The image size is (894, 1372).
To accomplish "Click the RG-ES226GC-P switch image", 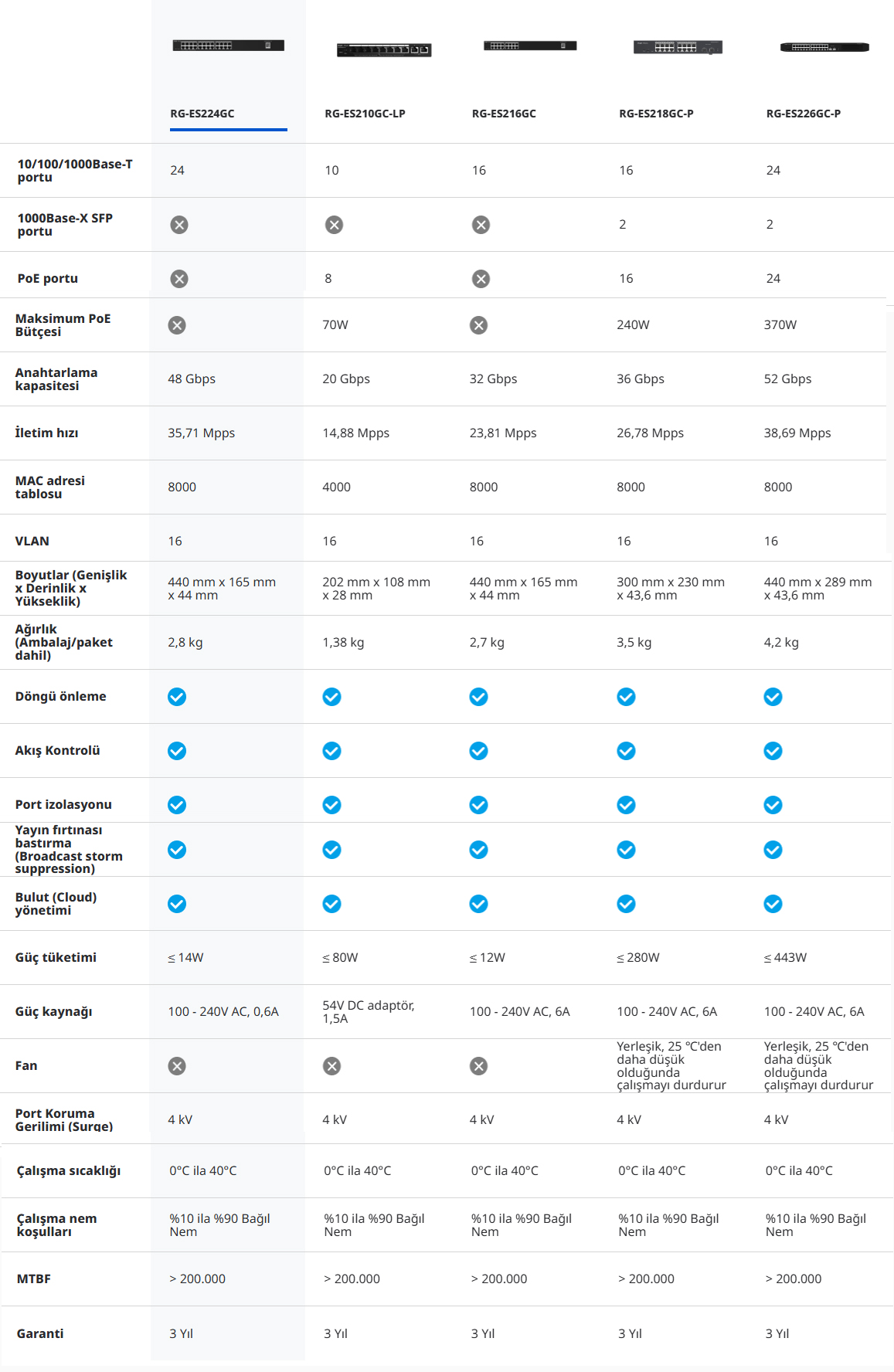I will [824, 47].
